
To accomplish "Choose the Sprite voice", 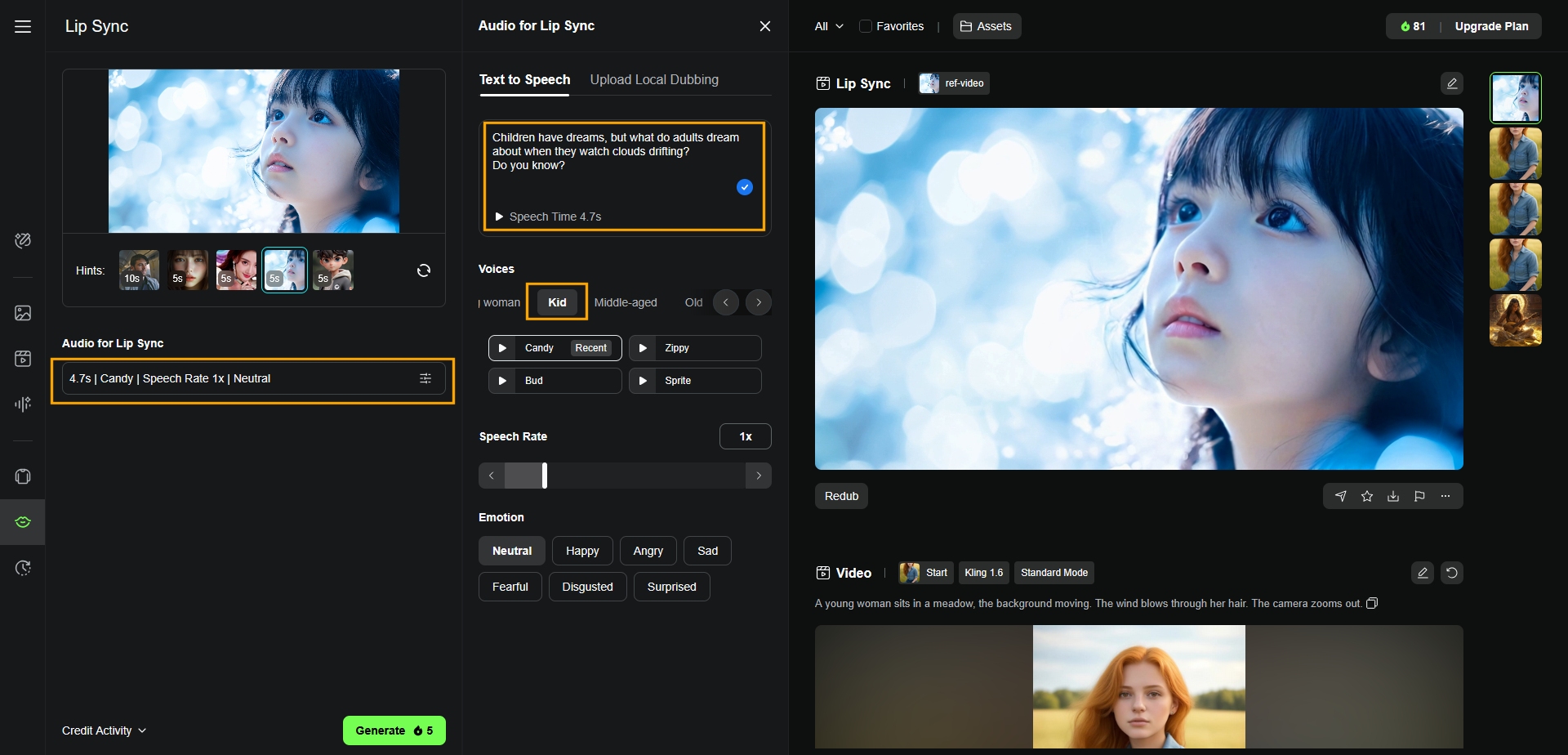I will click(695, 381).
